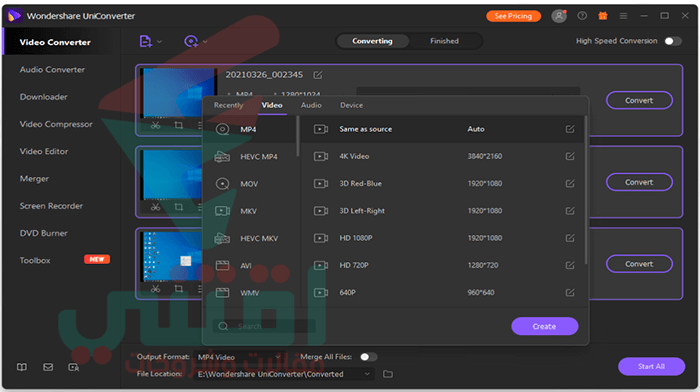
Task: Open the File Location dropdown
Action: pyautogui.click(x=284, y=374)
